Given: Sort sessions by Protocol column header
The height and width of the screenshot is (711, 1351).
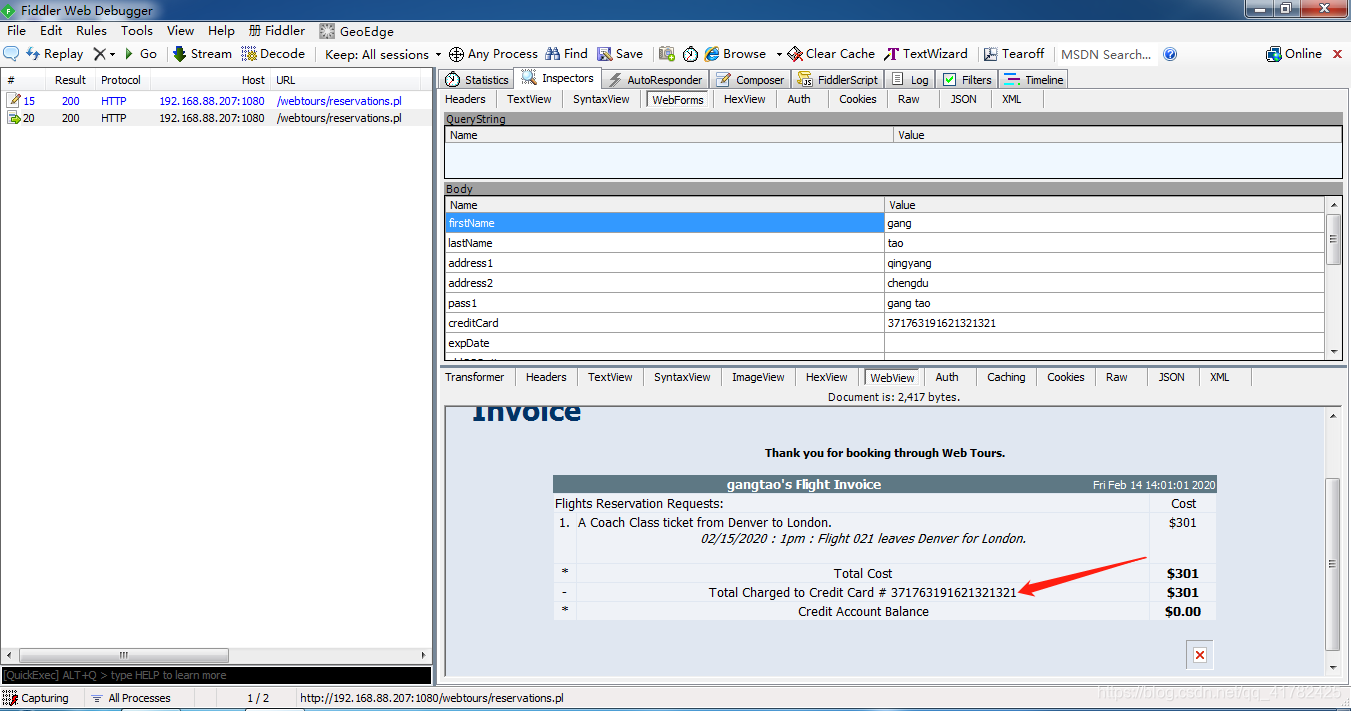Looking at the screenshot, I should tap(121, 80).
